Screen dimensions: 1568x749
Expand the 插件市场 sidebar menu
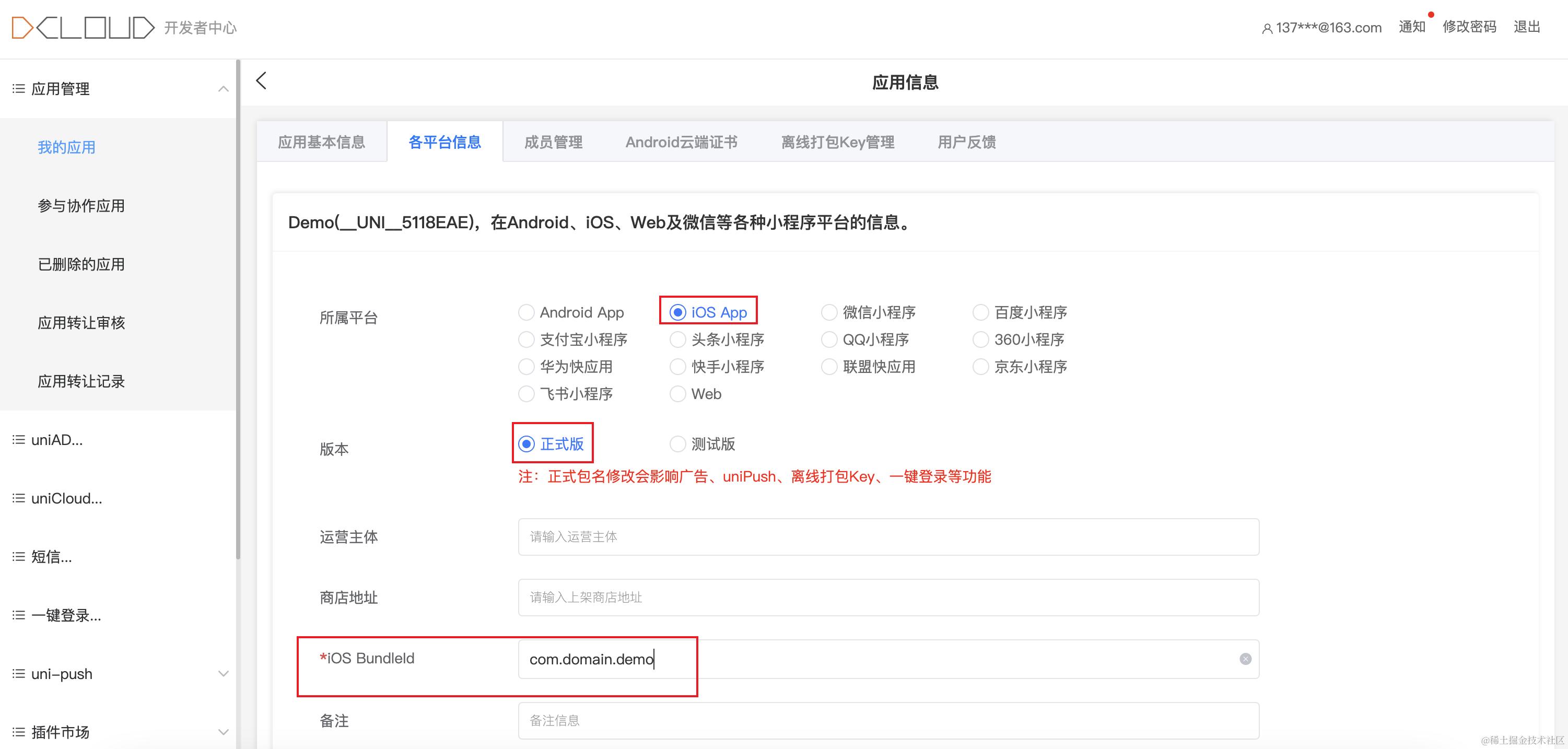[223, 732]
